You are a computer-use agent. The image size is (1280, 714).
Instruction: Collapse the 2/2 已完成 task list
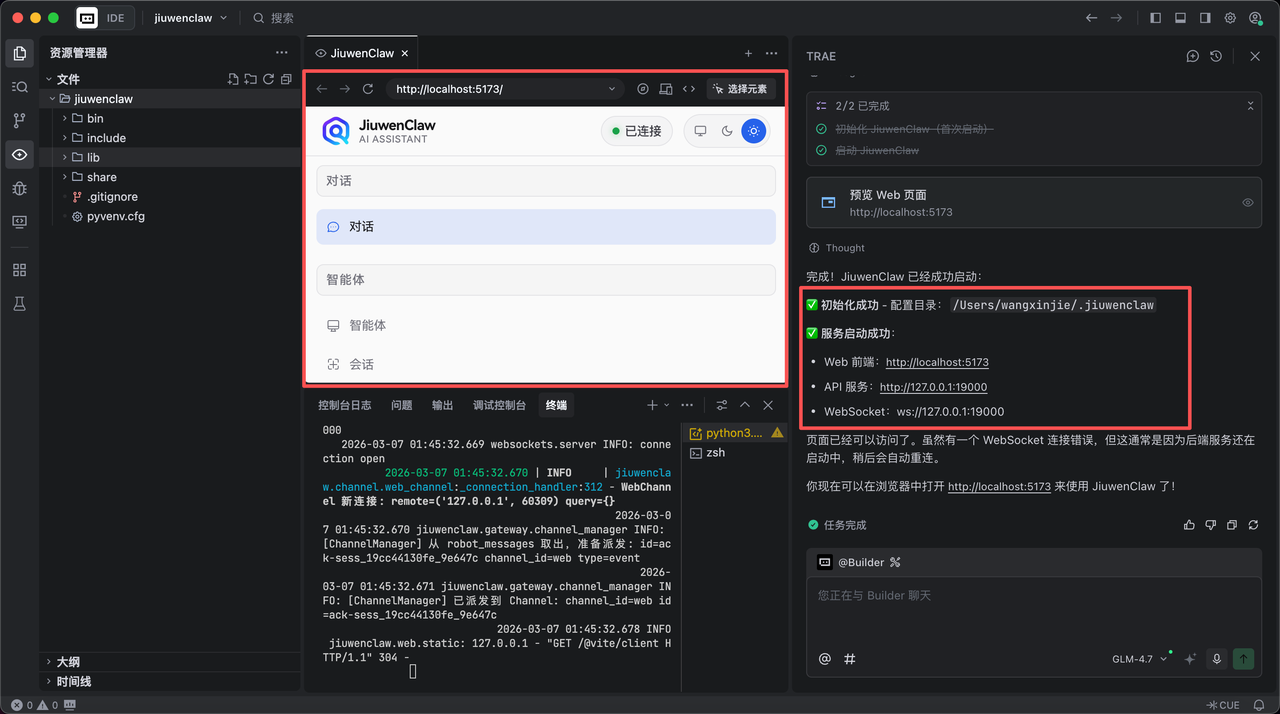[1250, 106]
